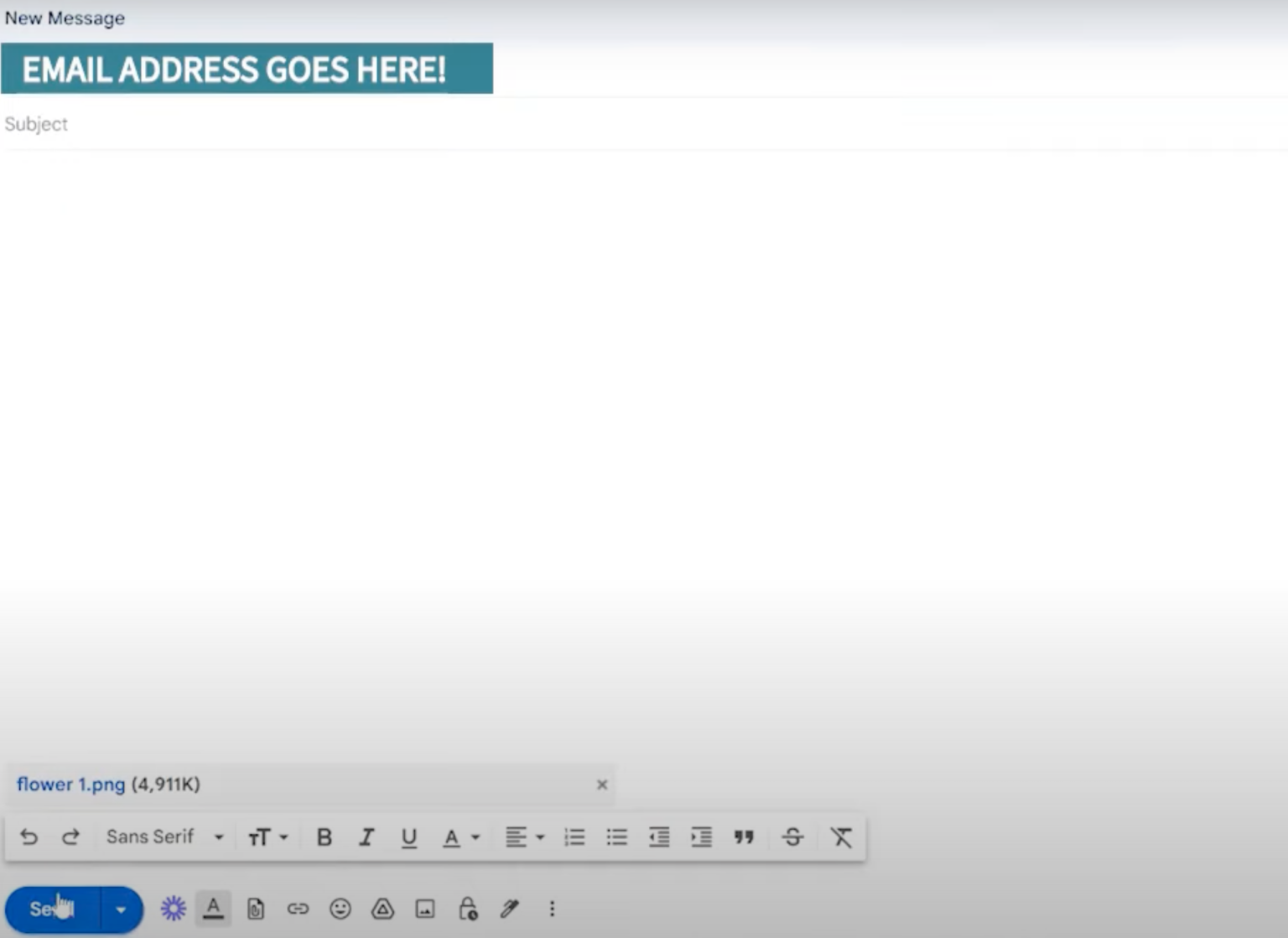Insert files using Google Drive
This screenshot has width=1288, height=938.
382,908
